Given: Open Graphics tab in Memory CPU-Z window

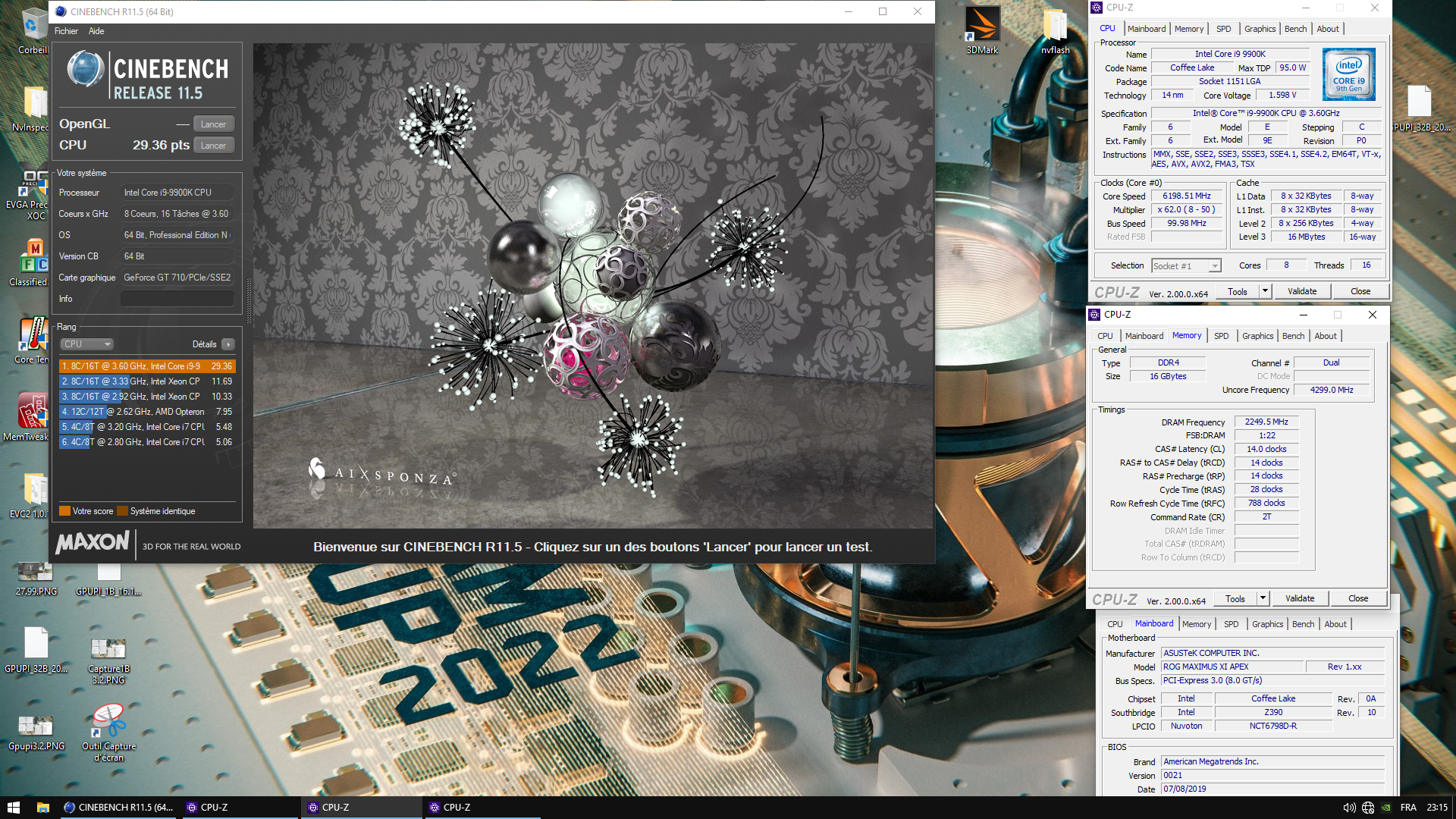Looking at the screenshot, I should coord(1258,336).
